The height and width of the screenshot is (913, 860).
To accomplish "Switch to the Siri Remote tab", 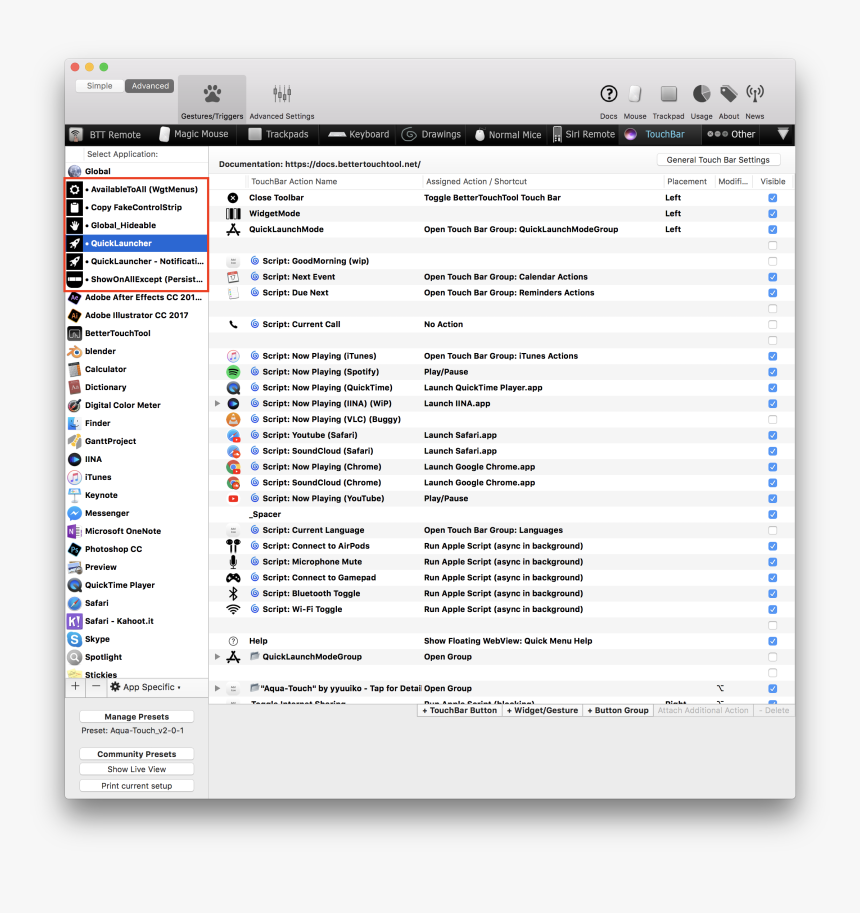I will [583, 135].
